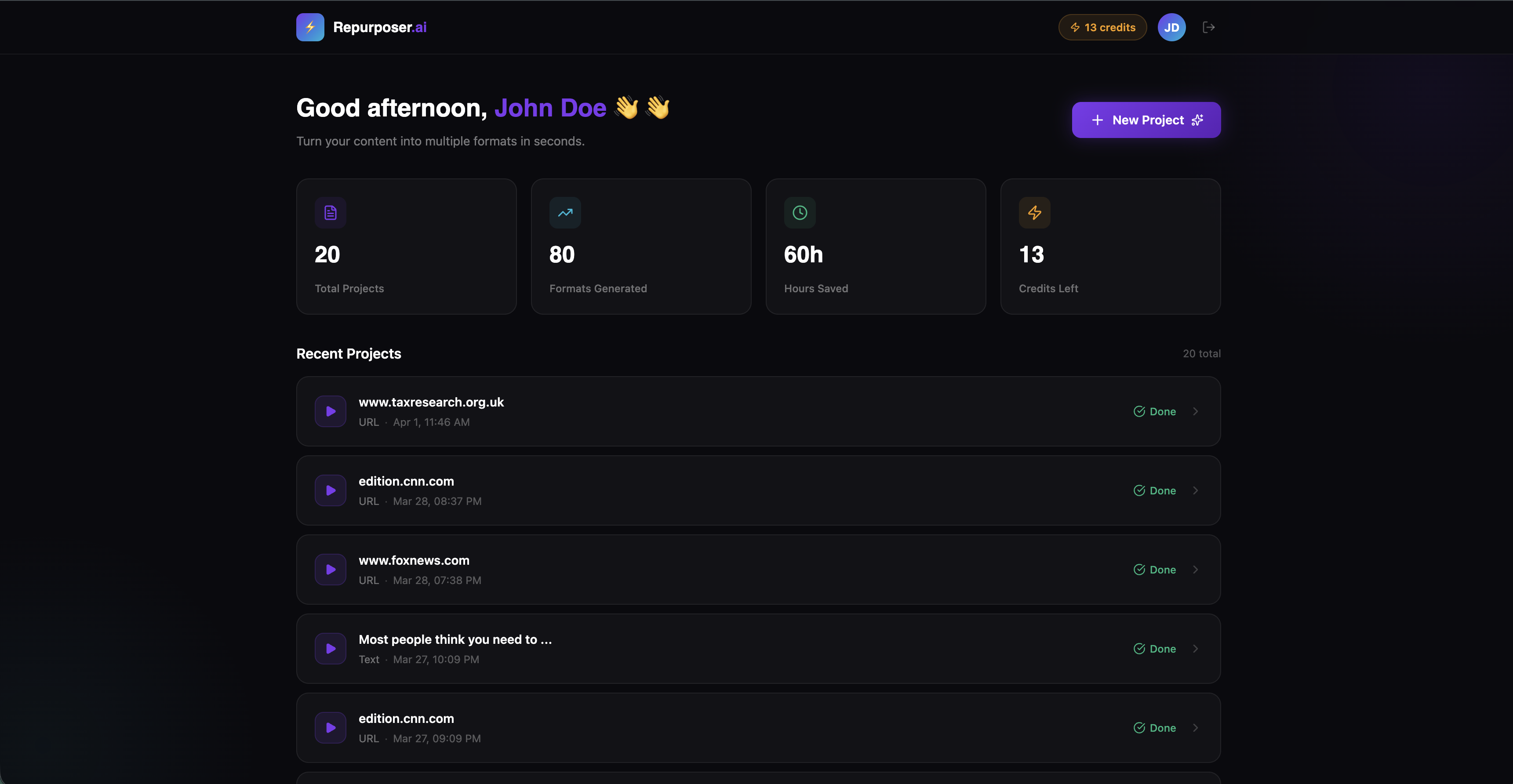This screenshot has width=1513, height=784.
Task: Open the Mar 28 edition.cnn.com project title
Action: click(406, 481)
